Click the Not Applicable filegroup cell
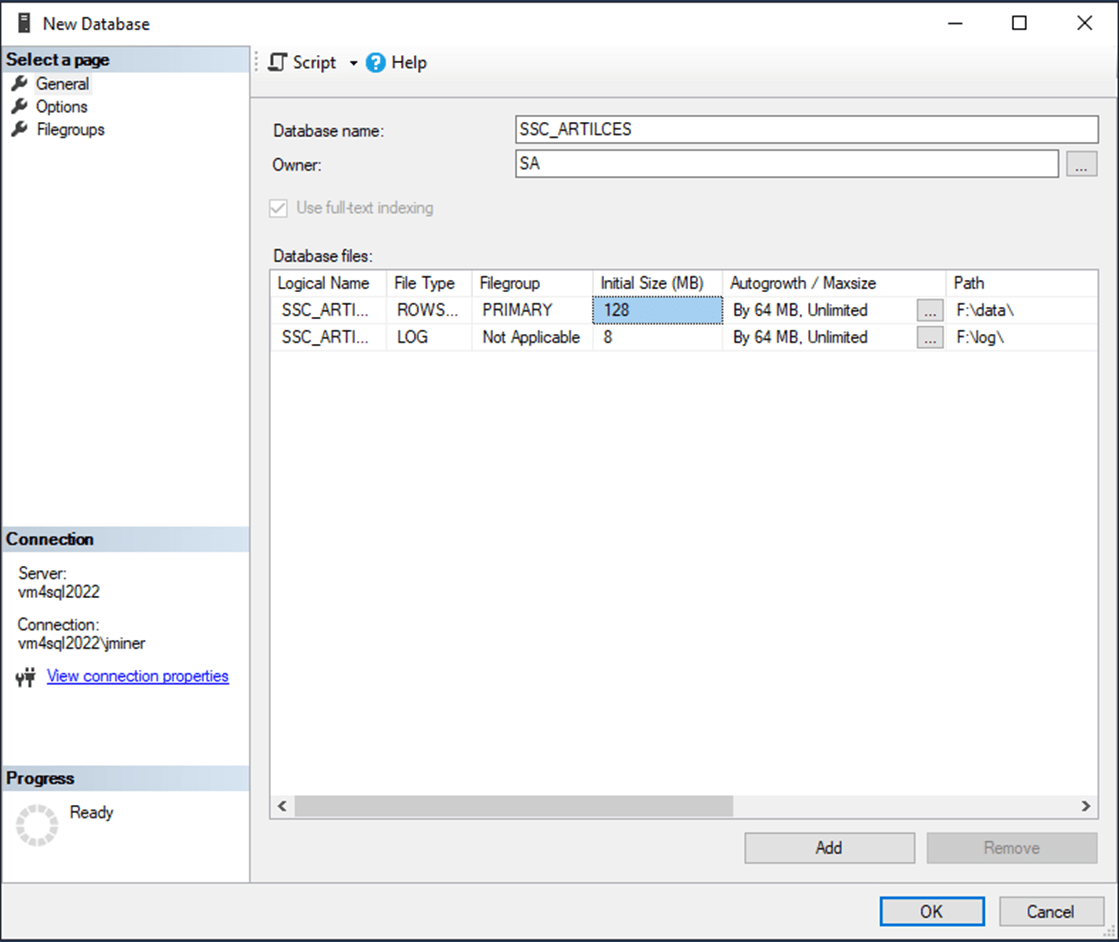1119x942 pixels. coord(532,338)
